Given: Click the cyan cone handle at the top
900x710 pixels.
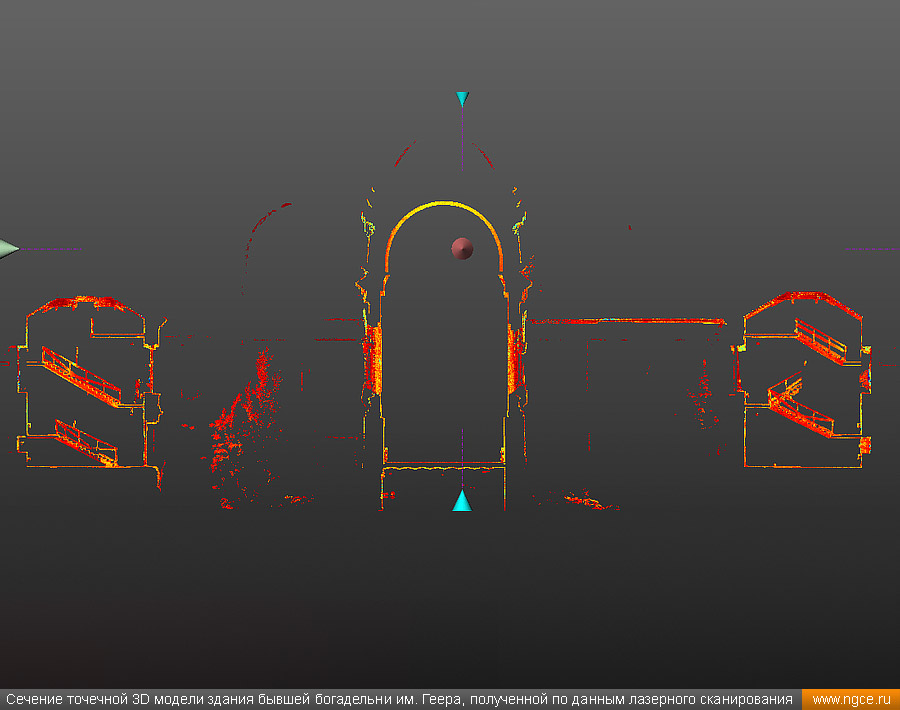Looking at the screenshot, I should pos(462,99).
